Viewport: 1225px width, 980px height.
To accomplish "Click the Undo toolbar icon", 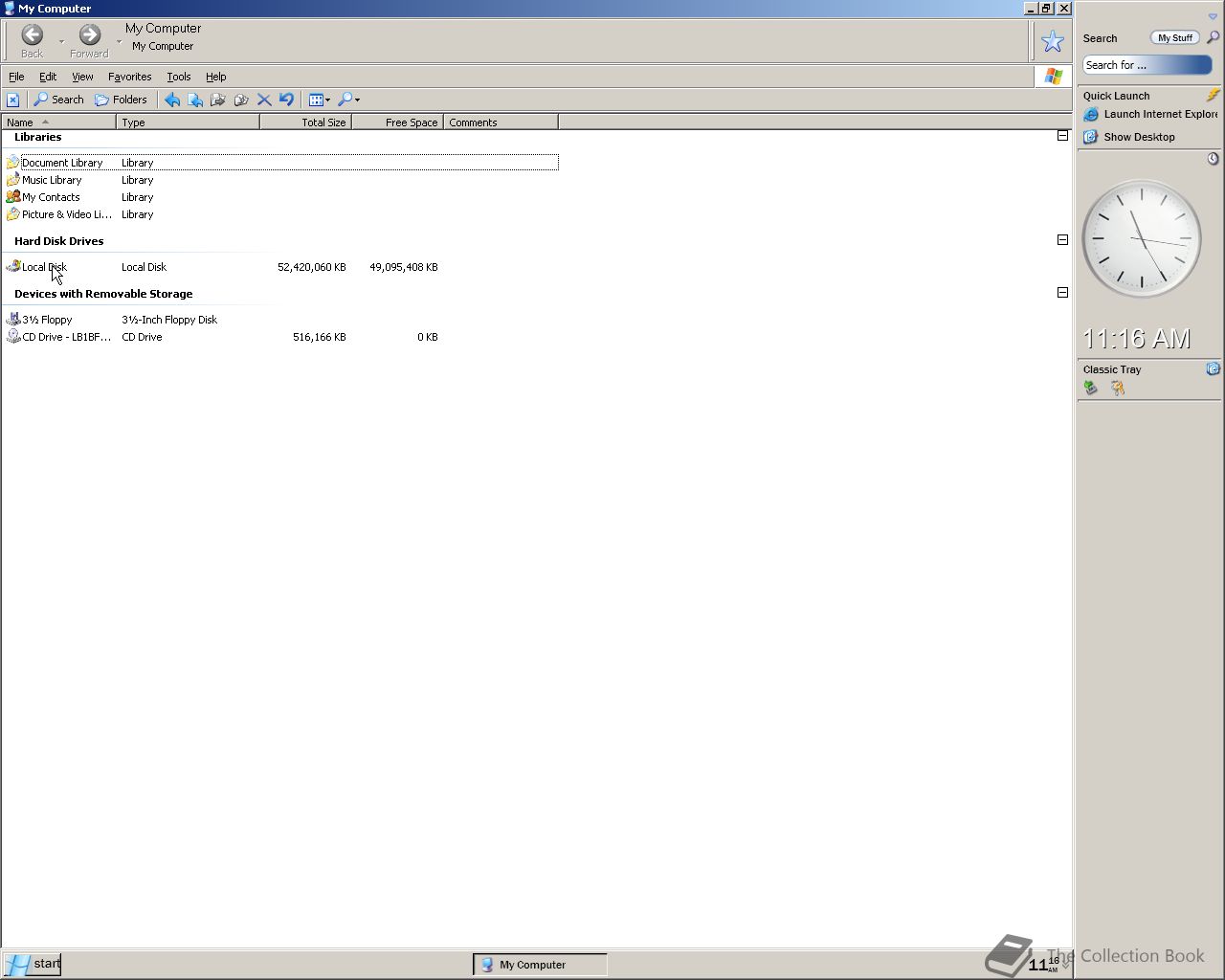I will pos(286,100).
